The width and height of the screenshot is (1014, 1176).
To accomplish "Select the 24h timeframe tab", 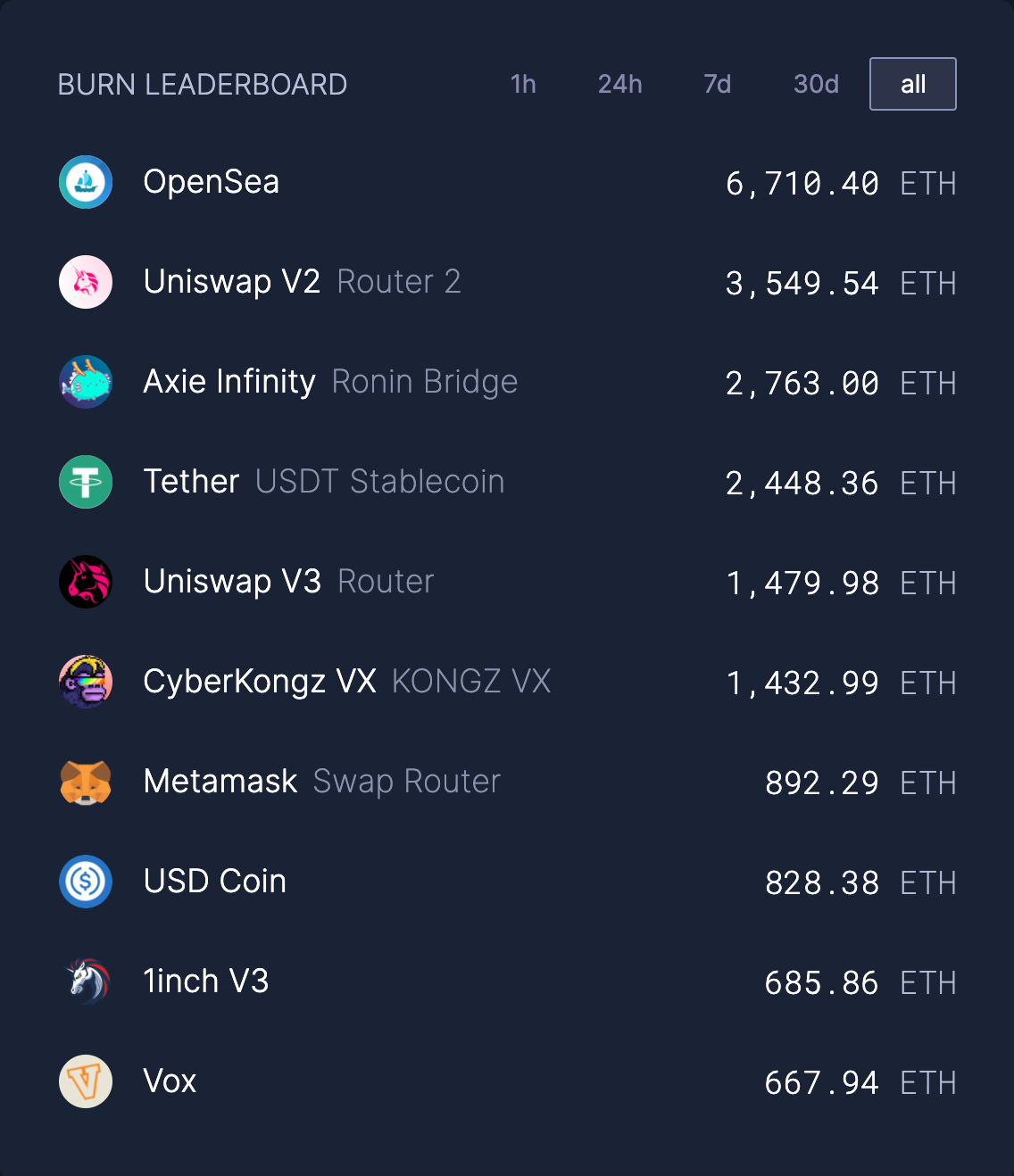I will coord(619,84).
